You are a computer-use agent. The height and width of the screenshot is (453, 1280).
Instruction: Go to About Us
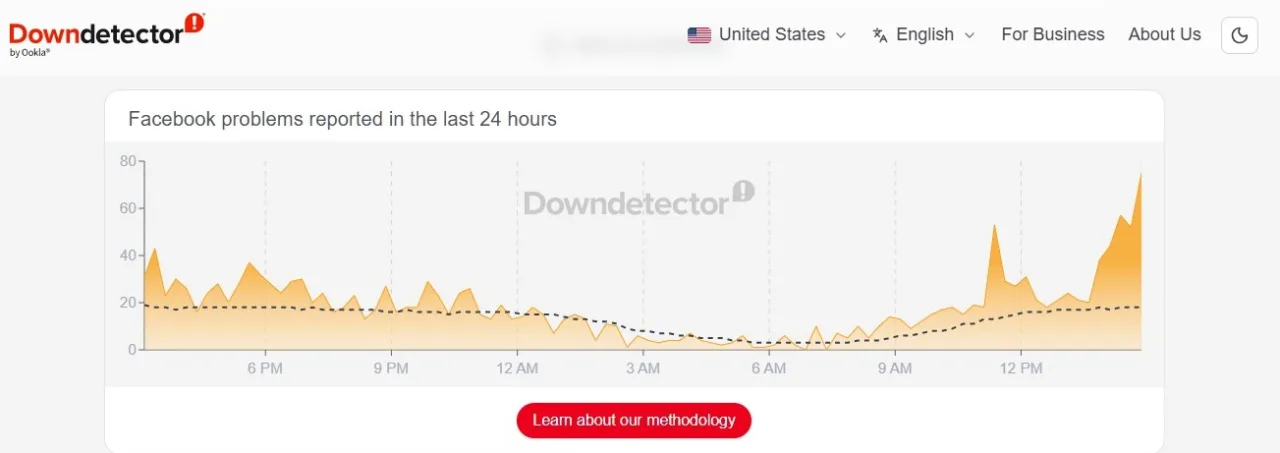click(x=1164, y=35)
